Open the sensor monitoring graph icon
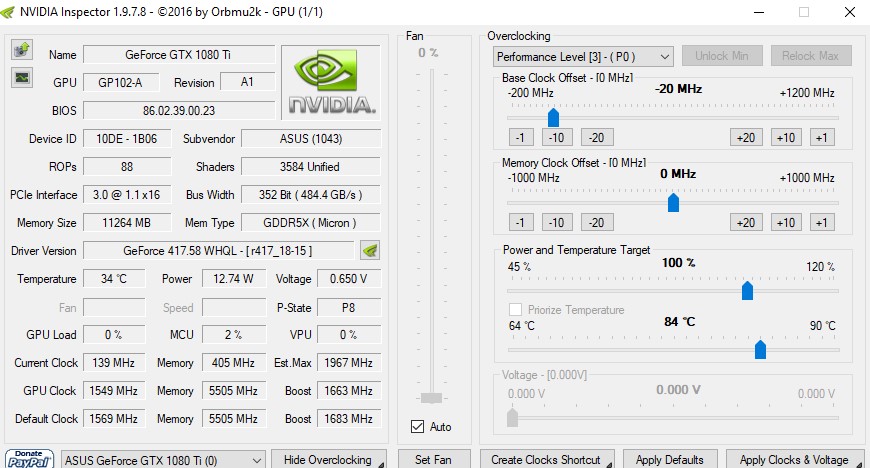This screenshot has height=468, width=870. 22,77
